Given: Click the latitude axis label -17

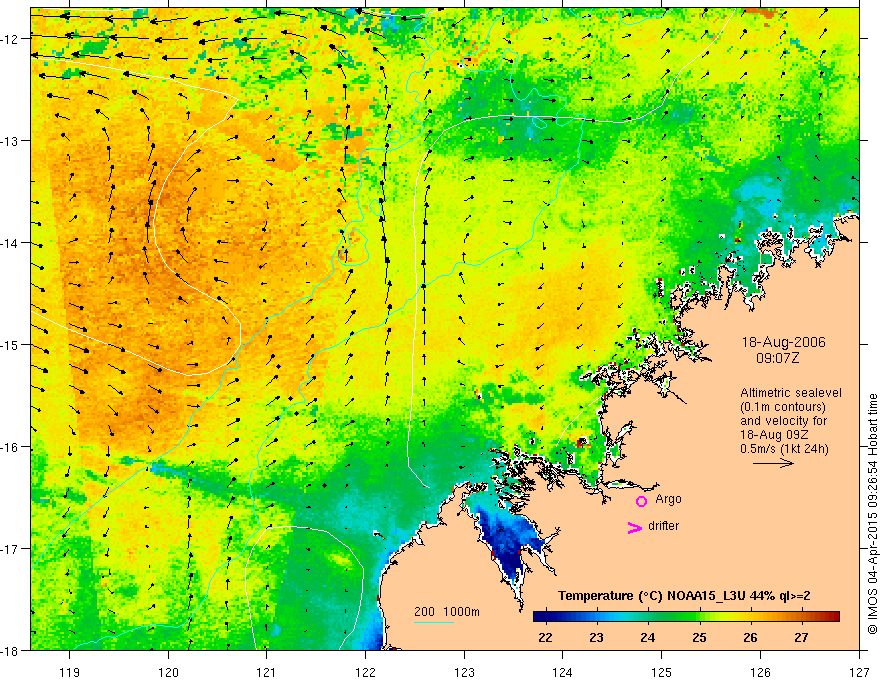Looking at the screenshot, I should 11,549.
